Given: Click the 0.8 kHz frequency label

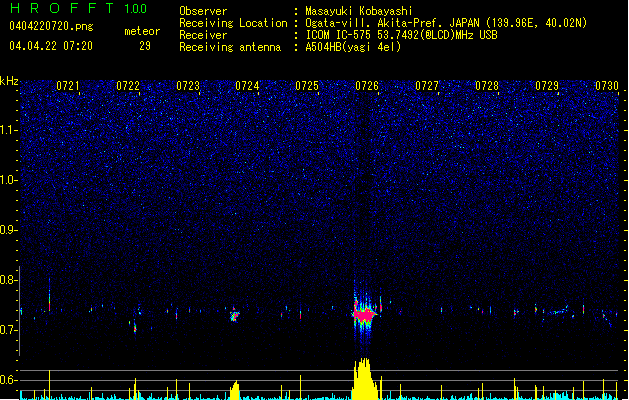Looking at the screenshot, I should [x=9, y=280].
